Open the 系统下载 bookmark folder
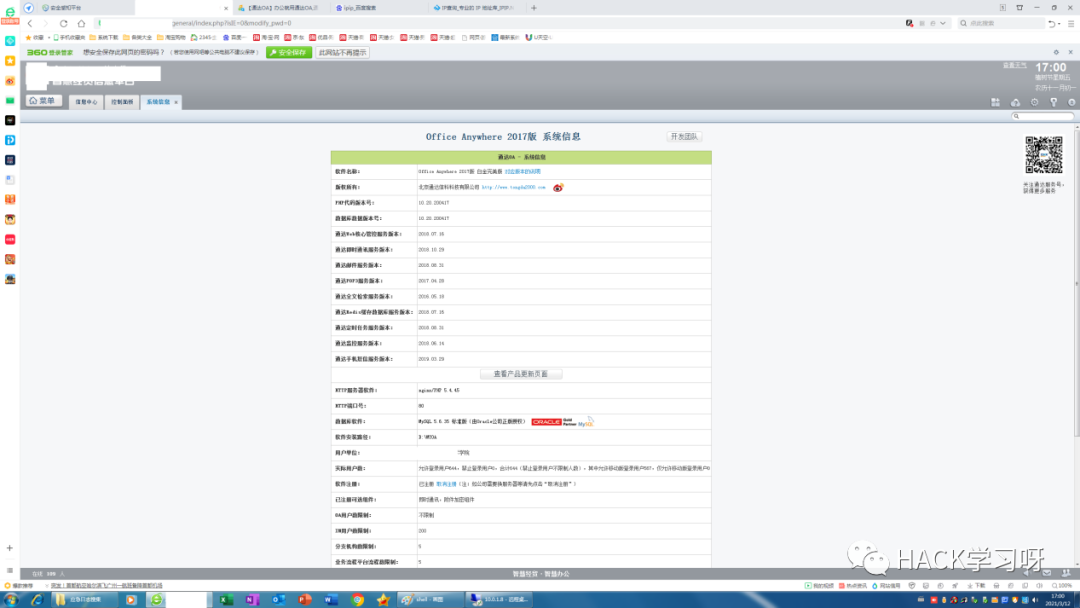 (x=104, y=37)
